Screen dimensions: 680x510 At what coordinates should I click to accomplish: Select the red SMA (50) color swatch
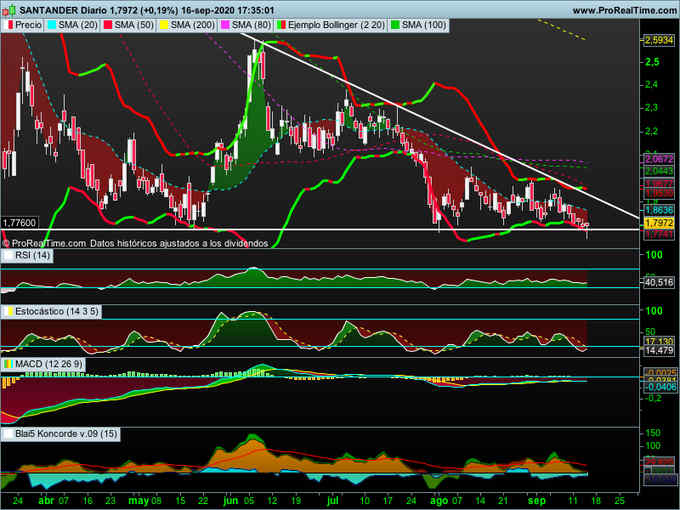click(108, 25)
